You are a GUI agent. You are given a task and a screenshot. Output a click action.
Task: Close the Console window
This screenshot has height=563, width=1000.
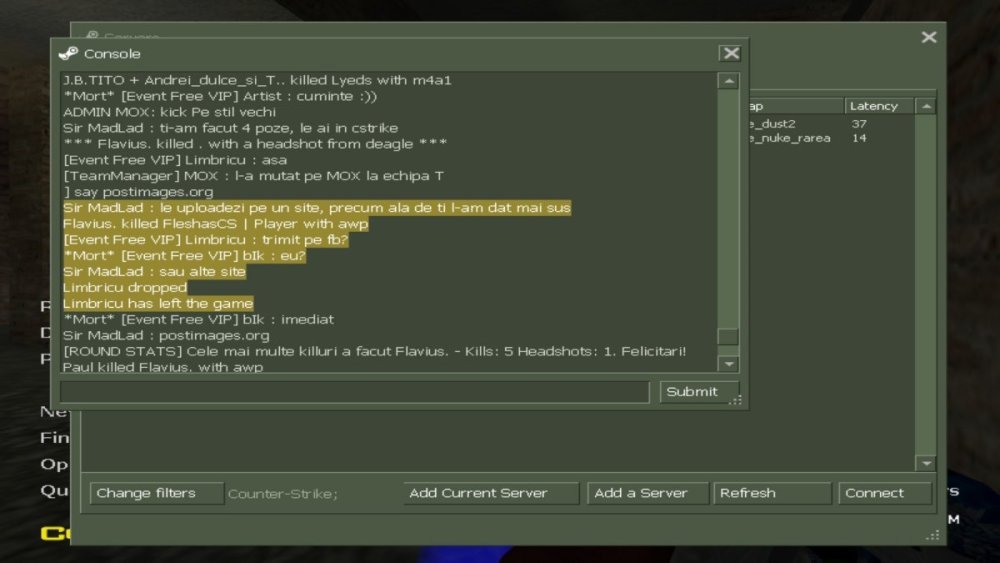tap(731, 54)
